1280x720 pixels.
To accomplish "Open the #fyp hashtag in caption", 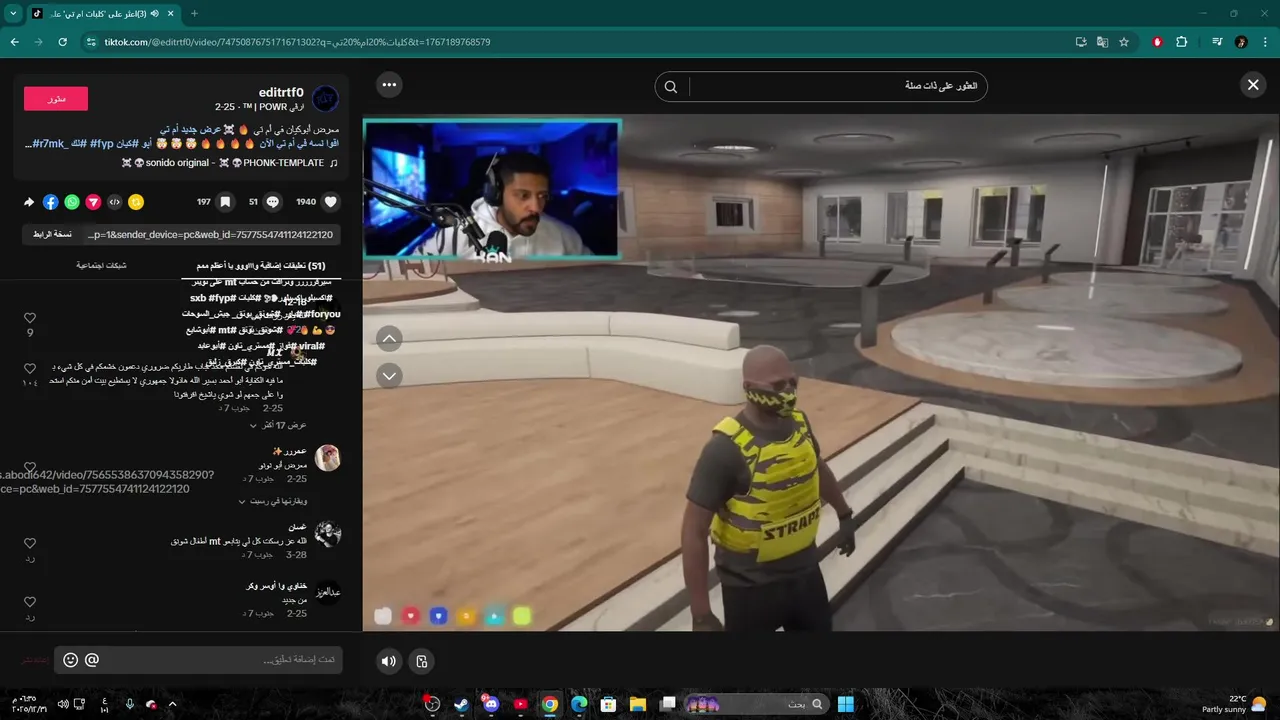I will (x=102, y=144).
